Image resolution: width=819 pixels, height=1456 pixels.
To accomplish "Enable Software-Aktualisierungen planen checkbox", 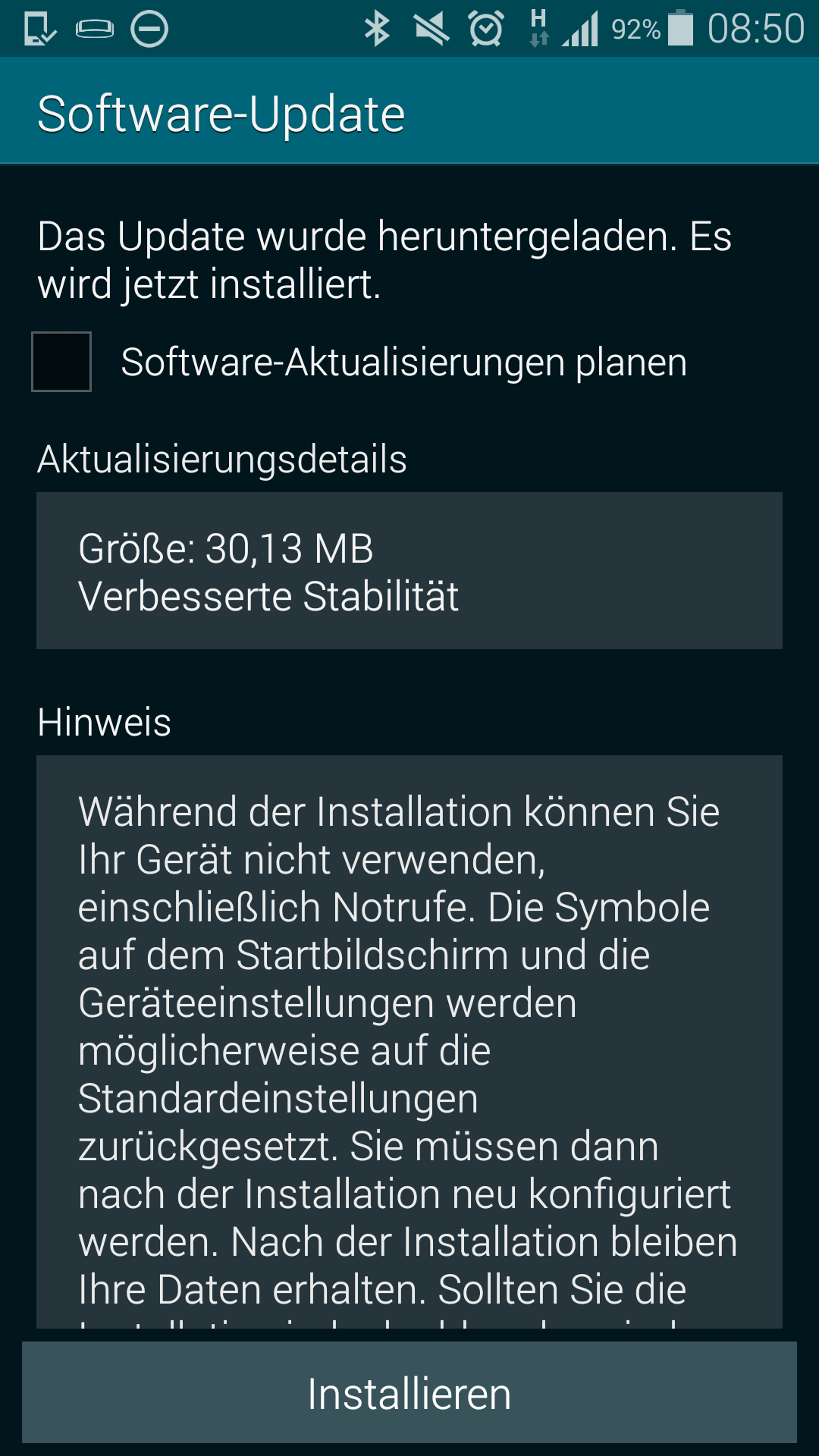I will point(61,362).
